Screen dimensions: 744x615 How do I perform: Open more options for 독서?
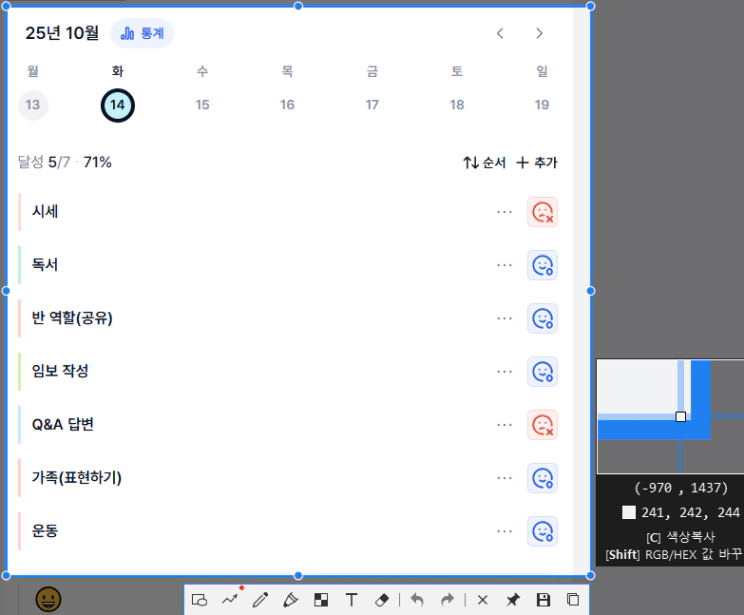pos(504,265)
